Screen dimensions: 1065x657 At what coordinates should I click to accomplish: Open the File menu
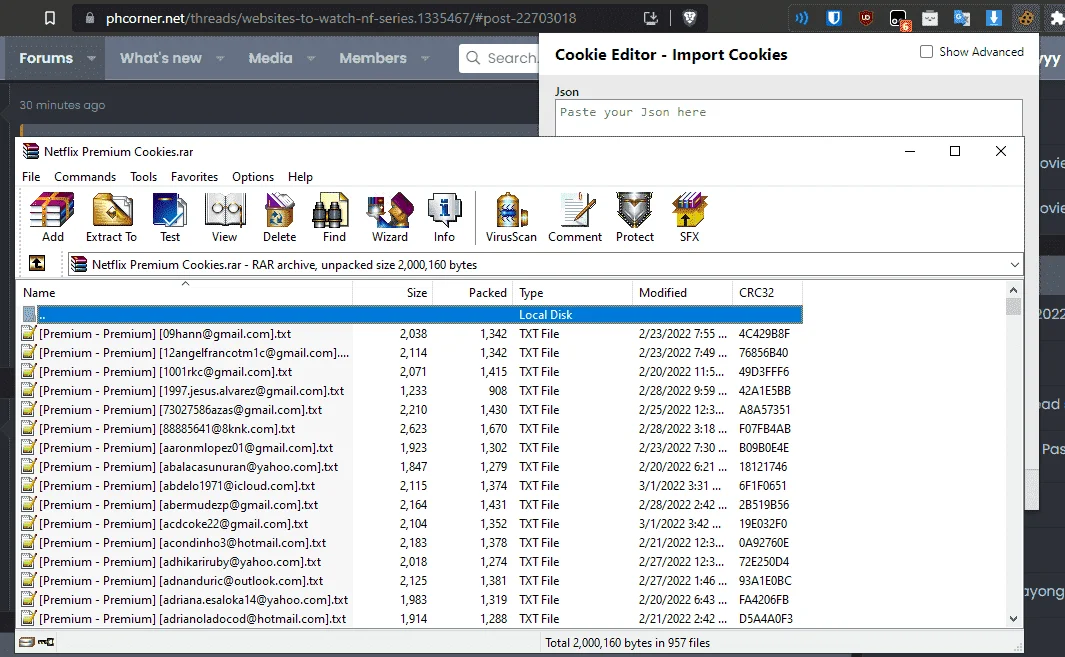(x=31, y=177)
